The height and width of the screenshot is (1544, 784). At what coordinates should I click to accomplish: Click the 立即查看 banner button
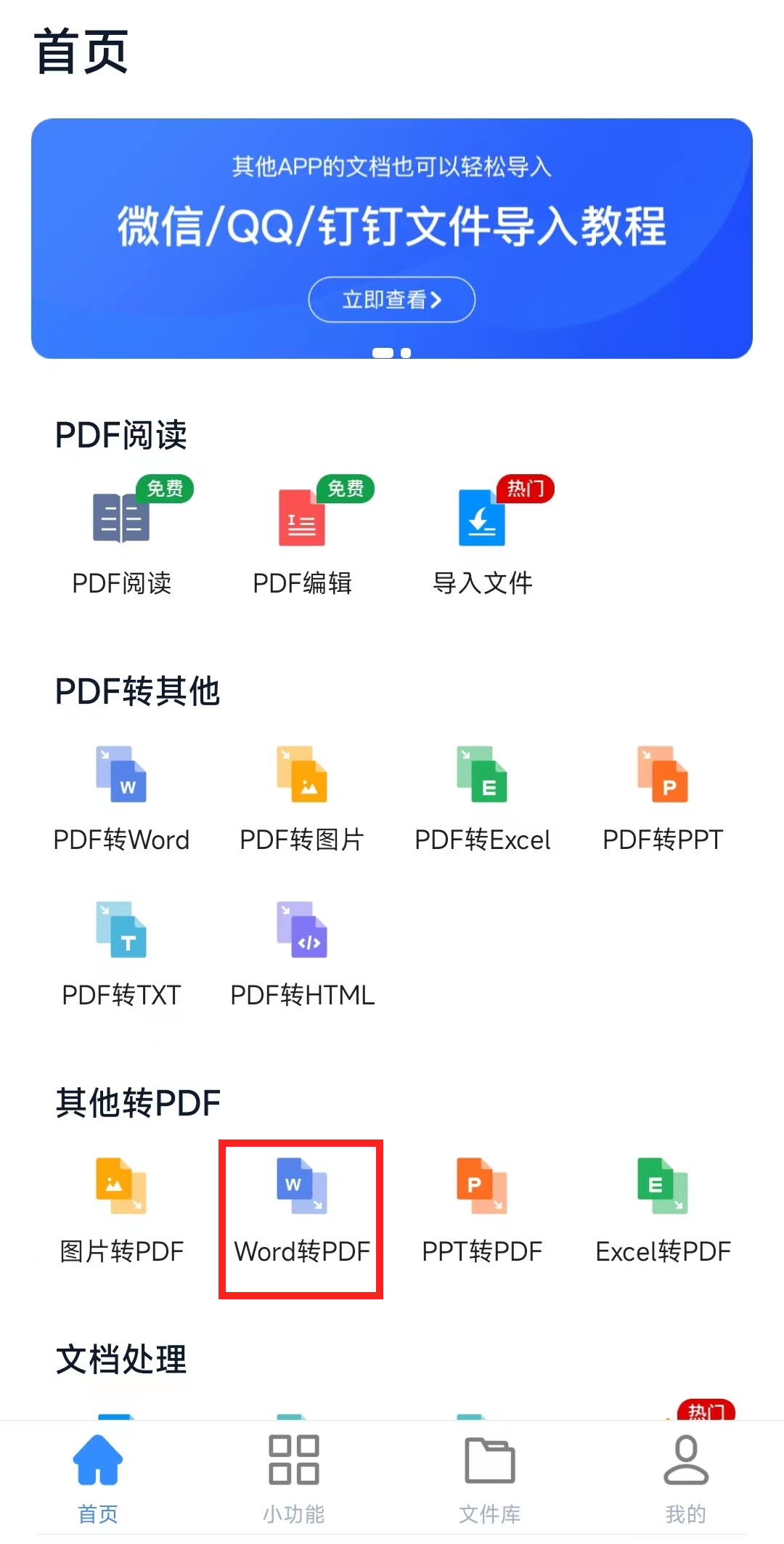392,299
